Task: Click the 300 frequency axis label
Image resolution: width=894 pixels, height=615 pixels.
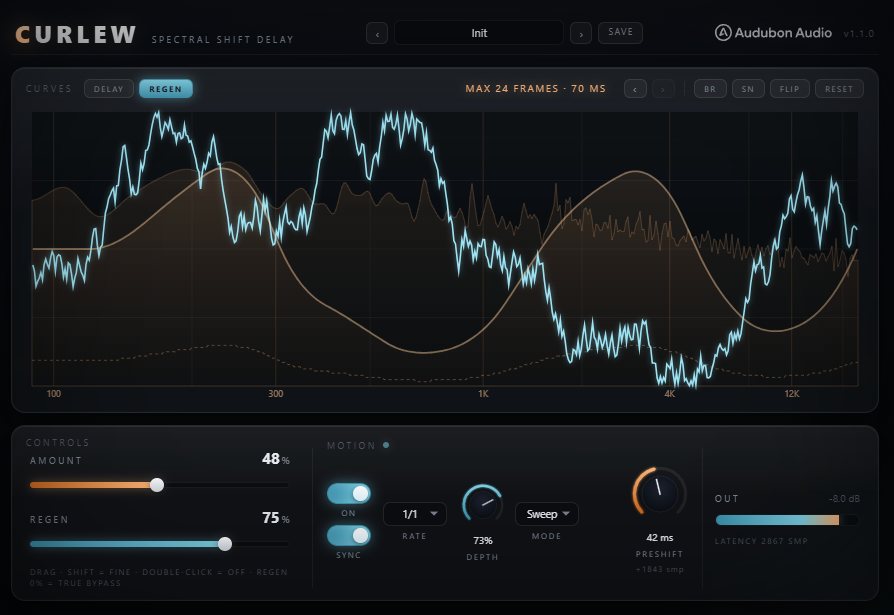Action: point(275,394)
